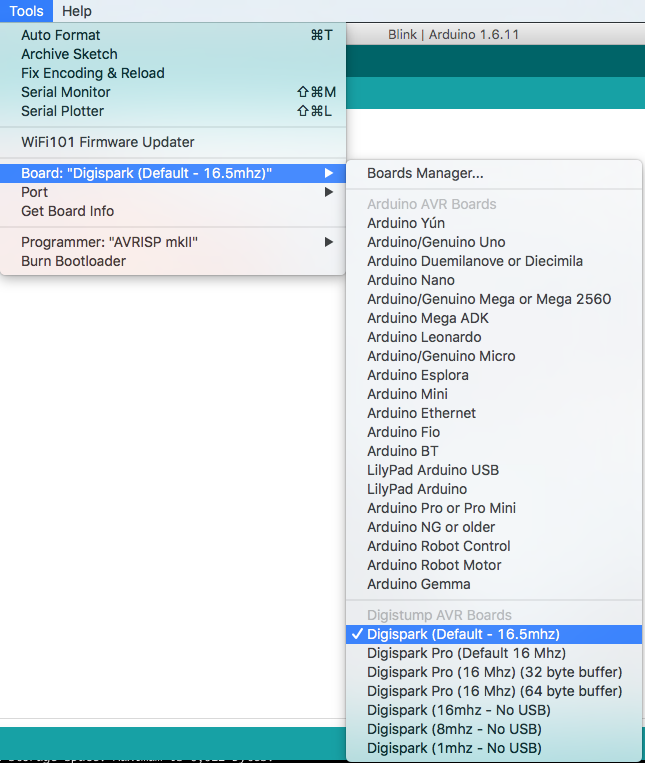This screenshot has width=645, height=763.
Task: Select Digispark Pro (Default 16 Mhz)
Action: [494, 654]
